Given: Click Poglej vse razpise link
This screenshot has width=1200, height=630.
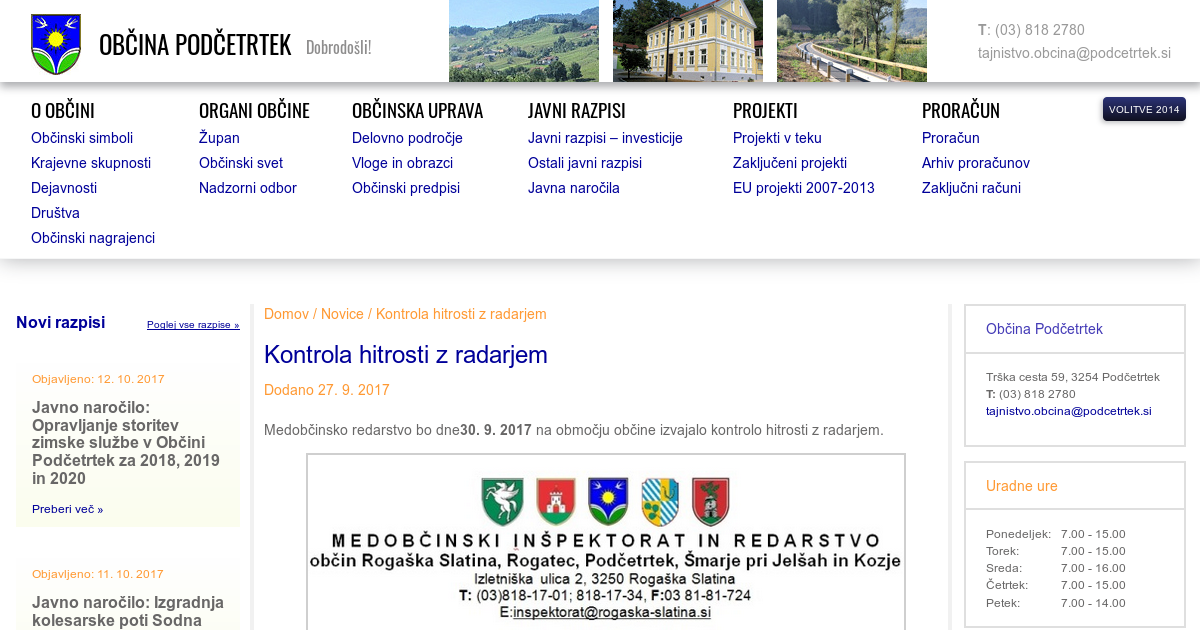Looking at the screenshot, I should [193, 325].
